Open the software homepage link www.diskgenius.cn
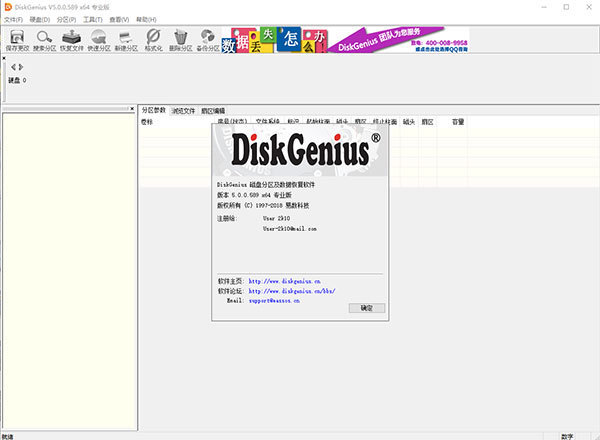 284,281
